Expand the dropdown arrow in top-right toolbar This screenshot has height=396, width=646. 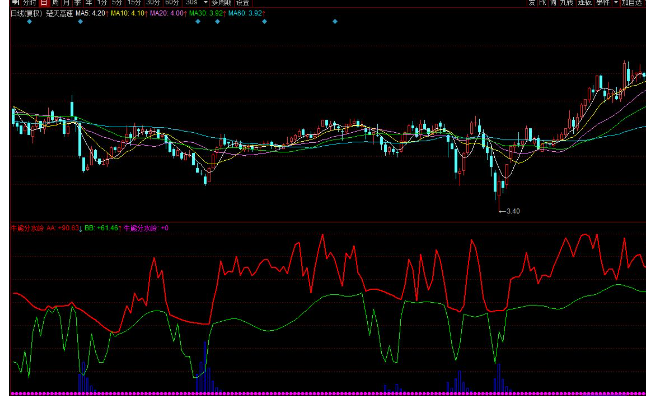(616, 2)
